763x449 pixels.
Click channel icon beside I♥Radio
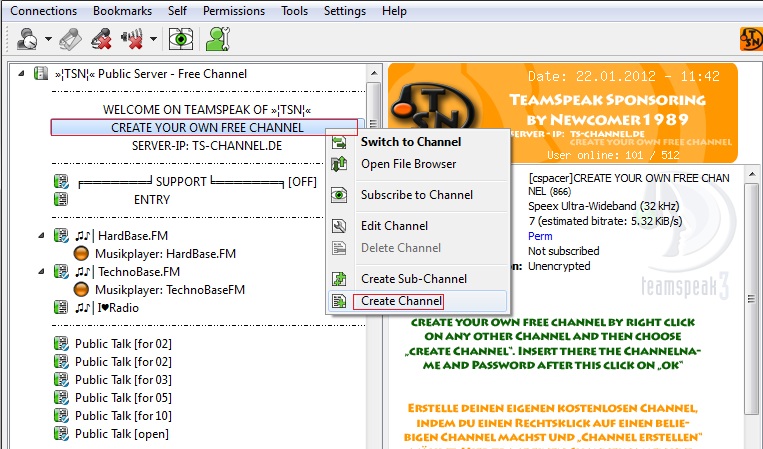click(61, 307)
